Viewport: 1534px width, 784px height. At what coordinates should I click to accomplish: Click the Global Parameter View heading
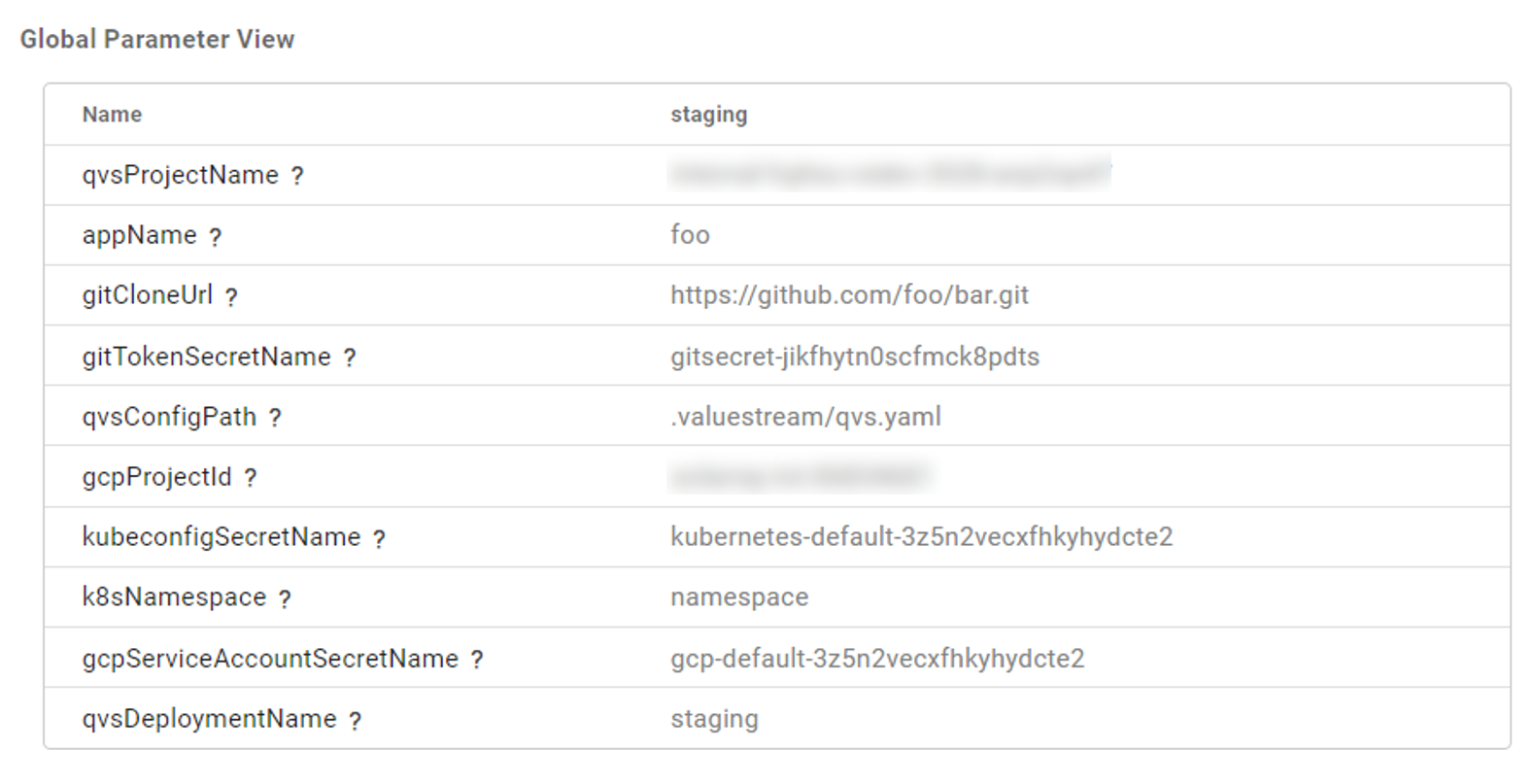coord(157,39)
